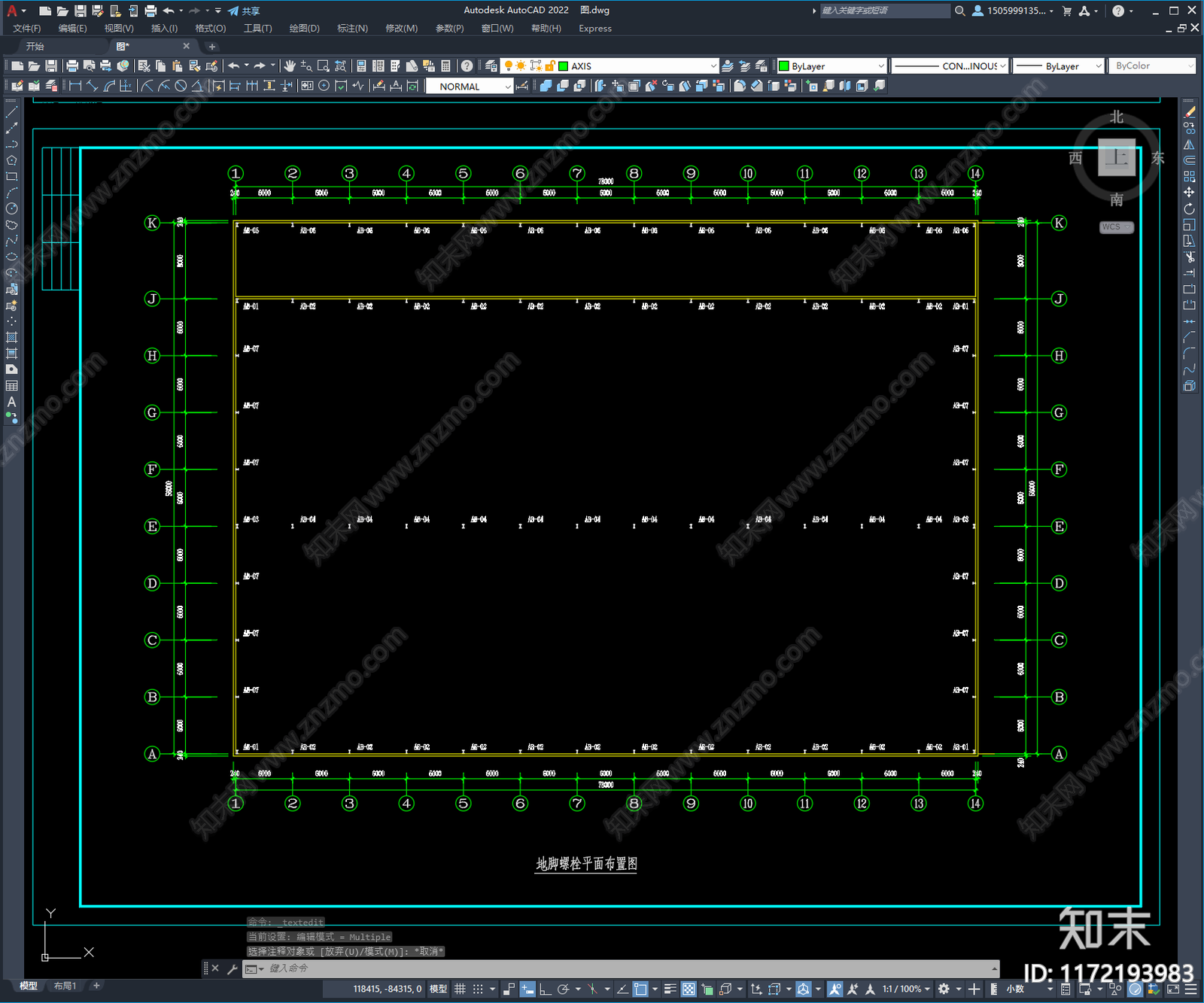Click the keyword search input field
The image size is (1204, 1003).
pyautogui.click(x=884, y=11)
